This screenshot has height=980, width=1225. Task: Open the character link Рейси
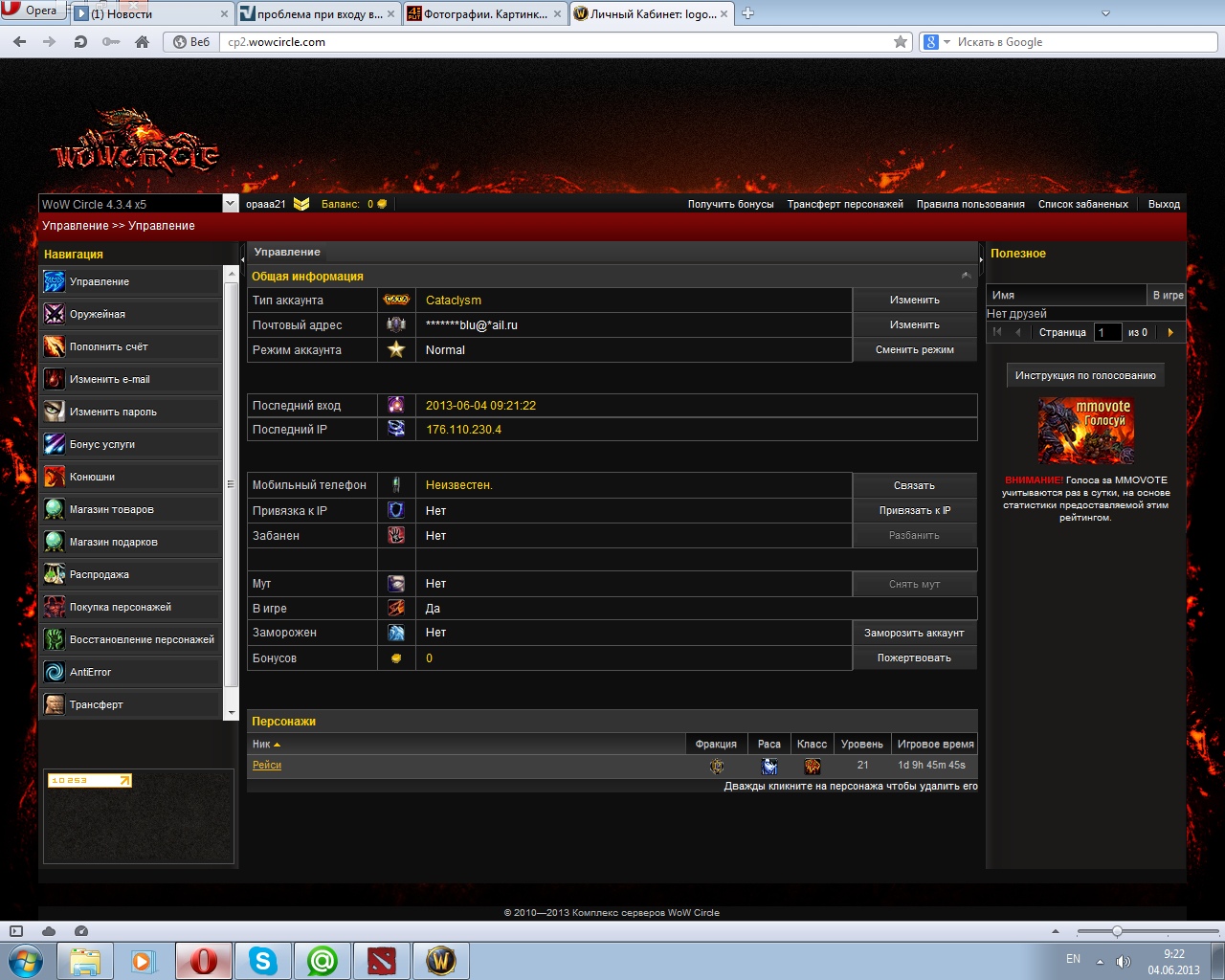pyautogui.click(x=267, y=765)
